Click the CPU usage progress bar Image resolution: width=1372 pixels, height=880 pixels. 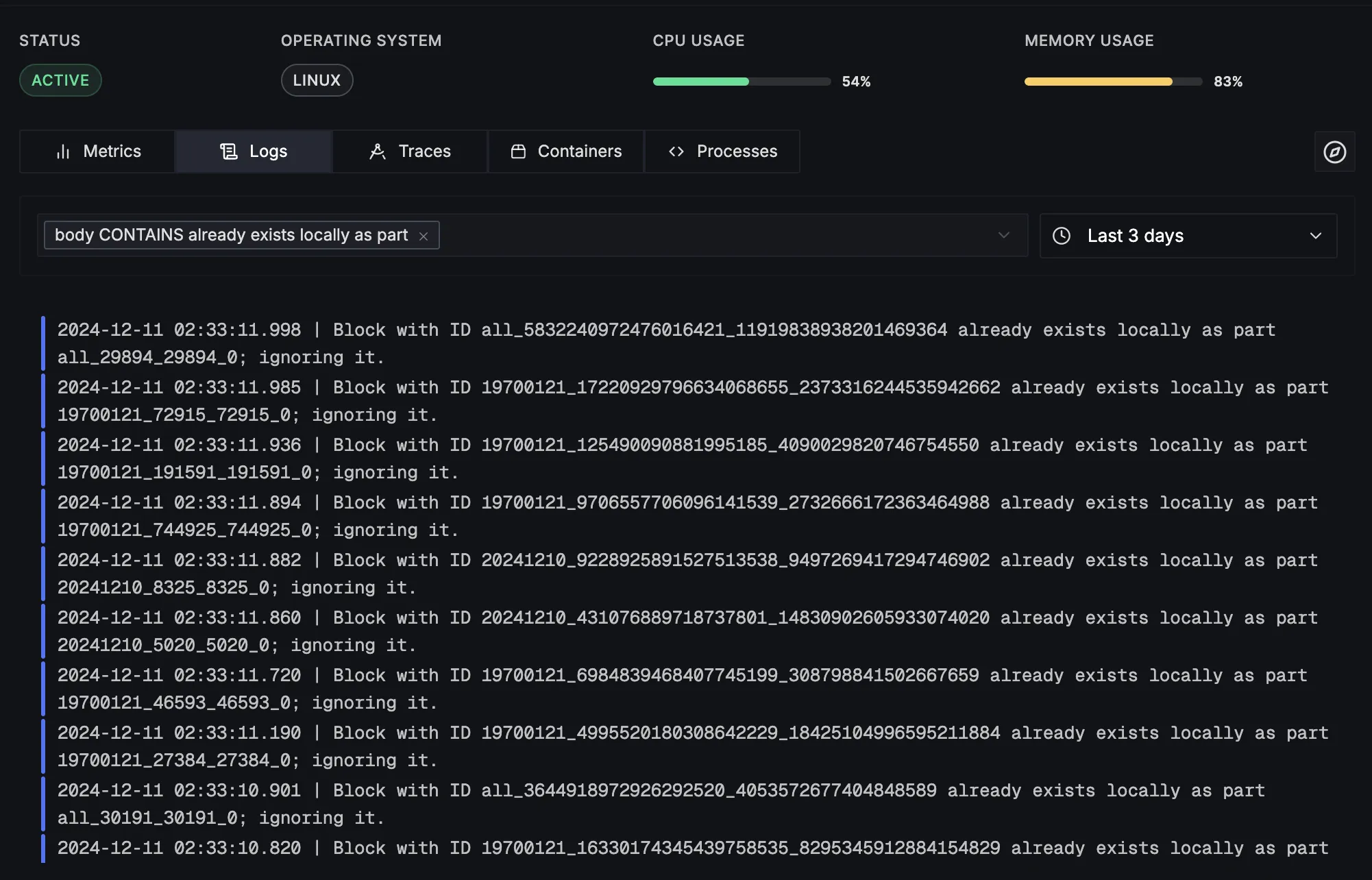pyautogui.click(x=742, y=82)
